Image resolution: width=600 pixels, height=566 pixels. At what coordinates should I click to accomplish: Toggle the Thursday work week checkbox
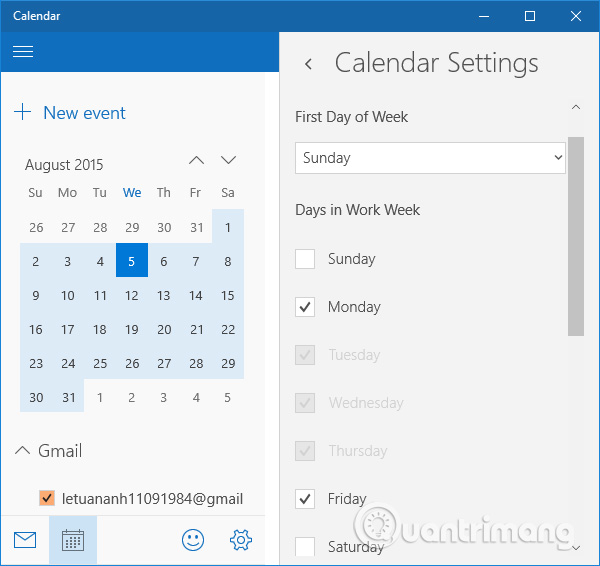305,451
